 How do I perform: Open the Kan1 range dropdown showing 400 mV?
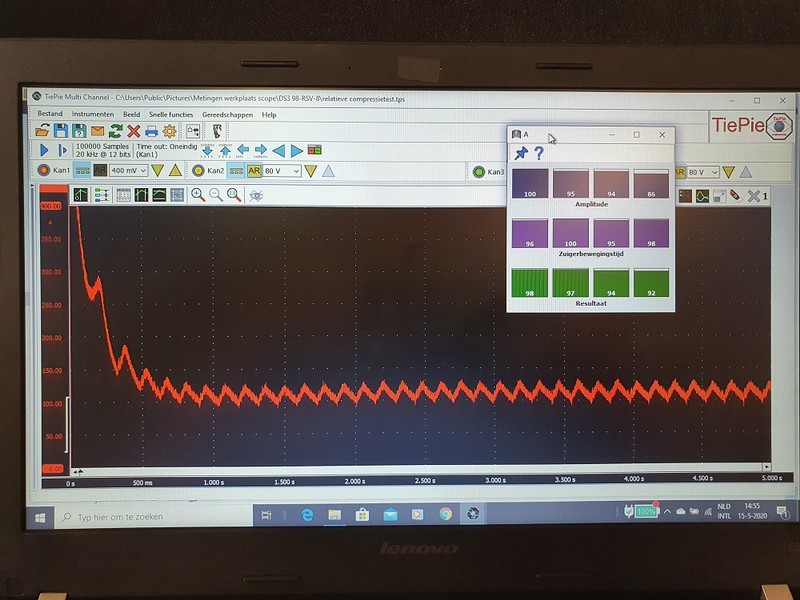(129, 170)
